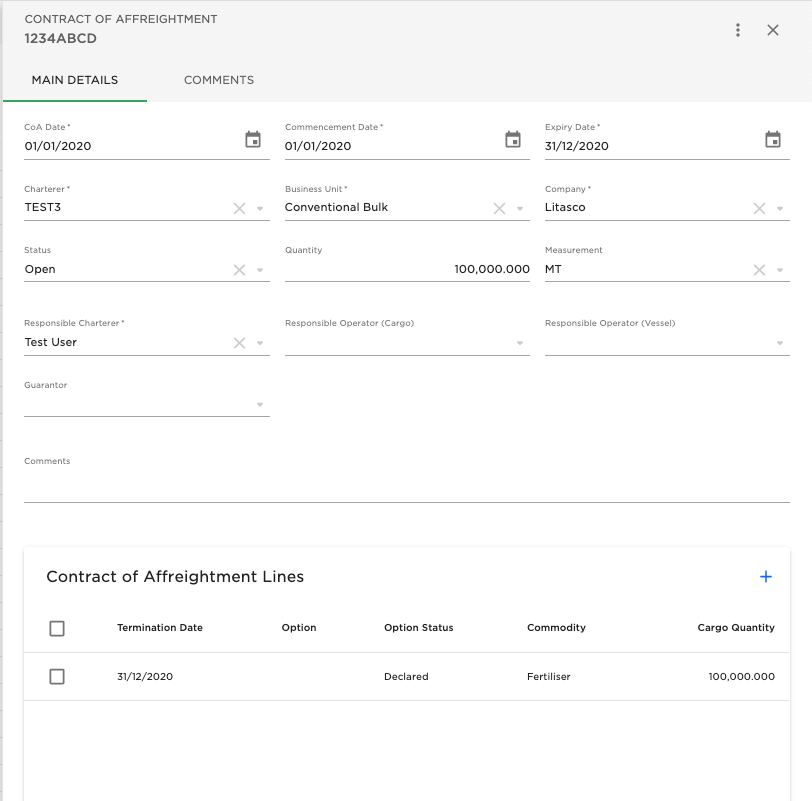812x801 pixels.
Task: Clear the Responsible Charterer Test User value
Action: tap(239, 343)
